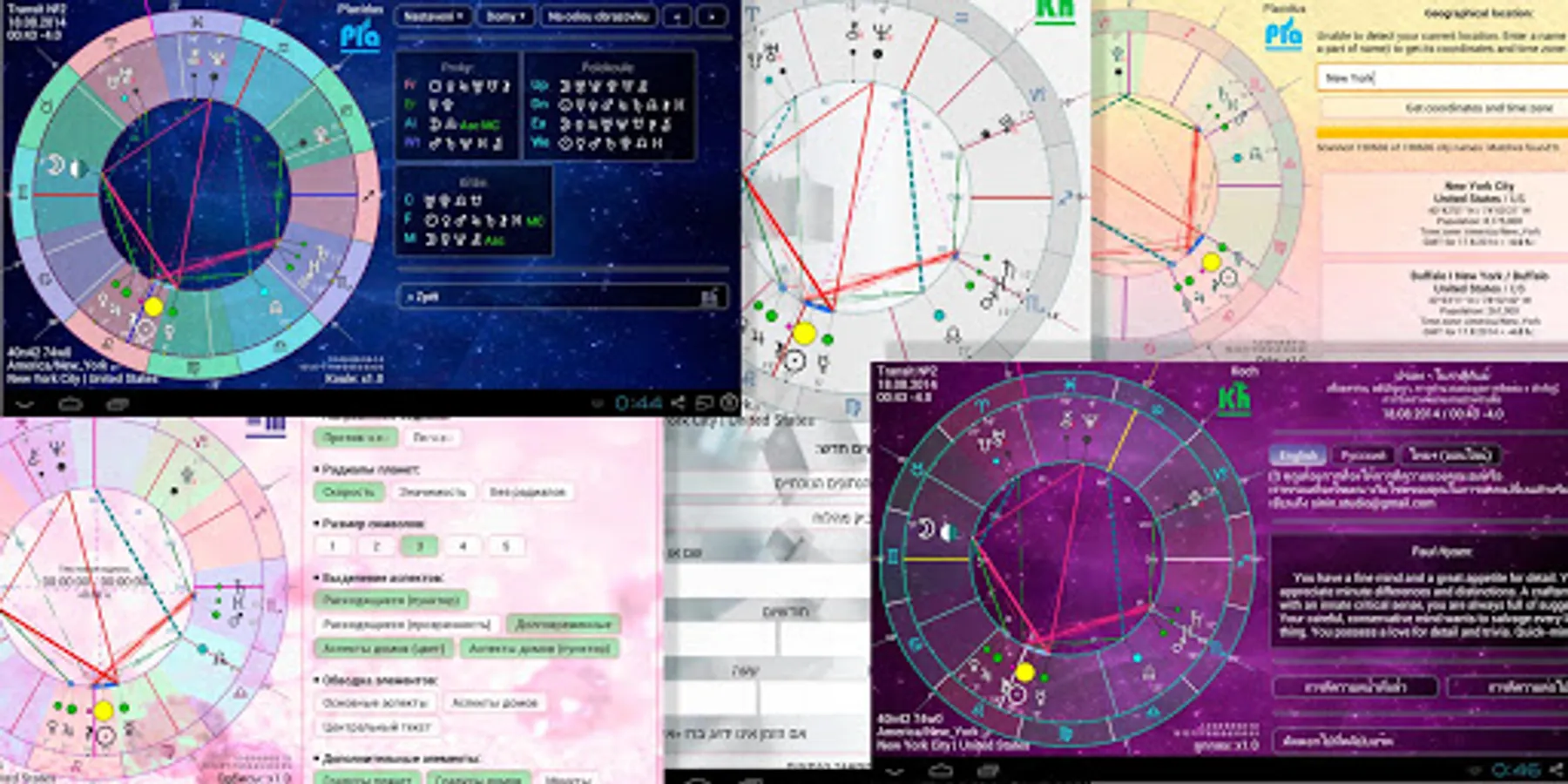1568x784 pixels.
Task: Select the New York City result card
Action: point(1445,213)
